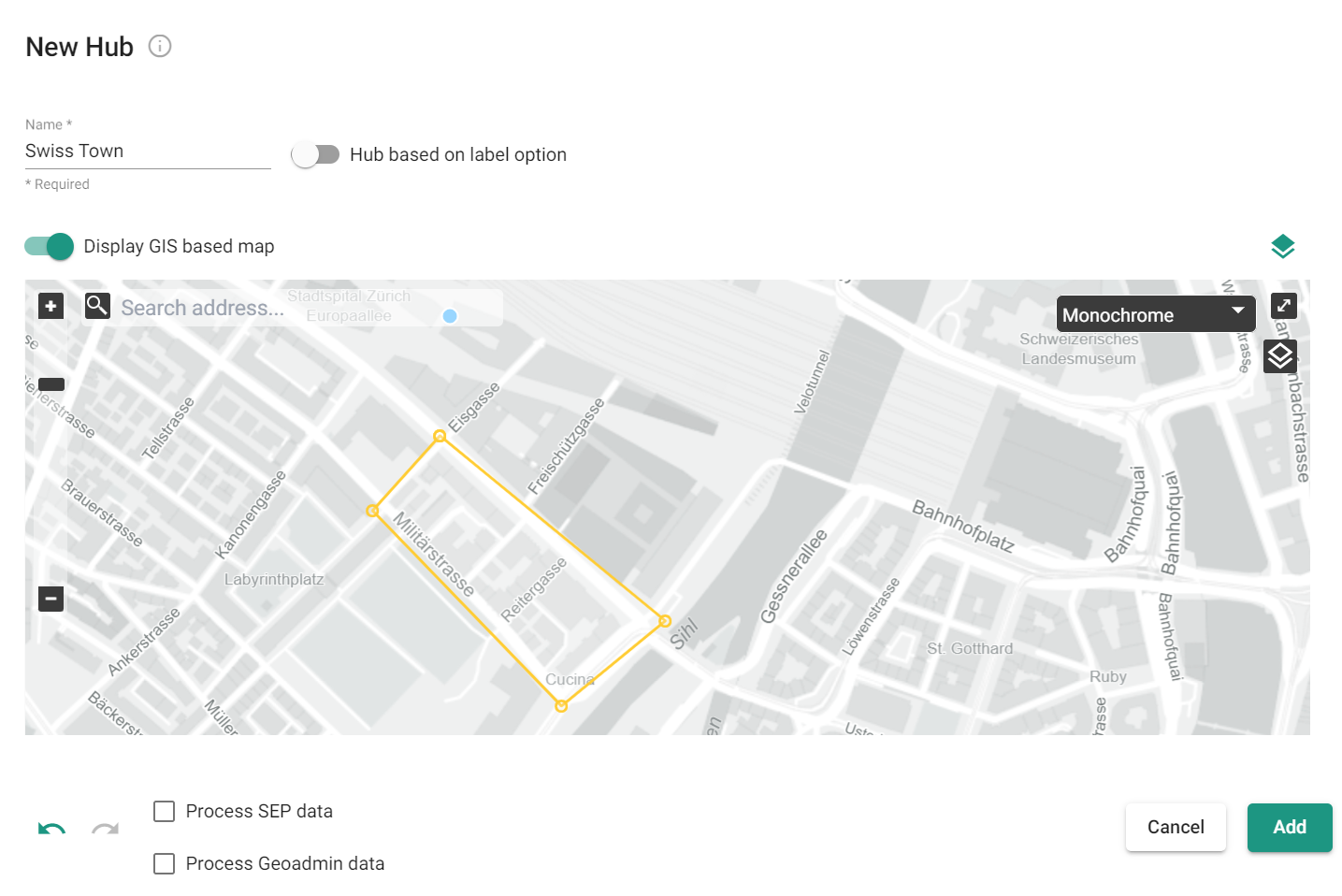Zoom in the map with plus button

(51, 306)
